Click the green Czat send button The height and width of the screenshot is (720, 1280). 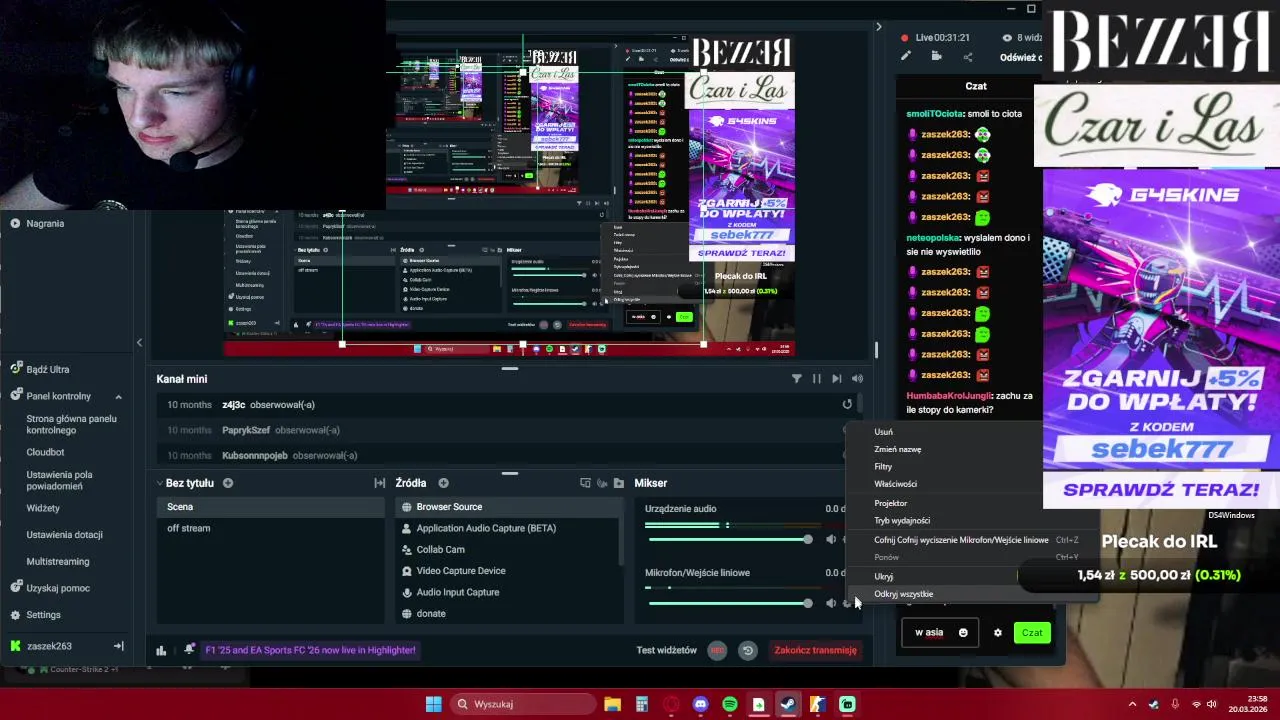(x=1032, y=632)
